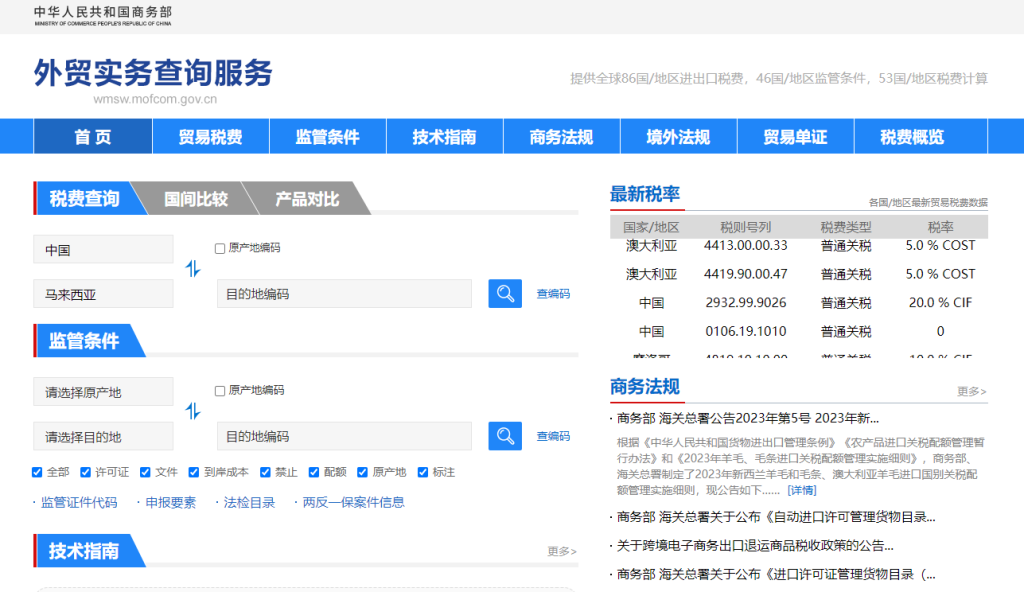Open the 申报要素 link
The image size is (1024, 592).
coord(170,502)
